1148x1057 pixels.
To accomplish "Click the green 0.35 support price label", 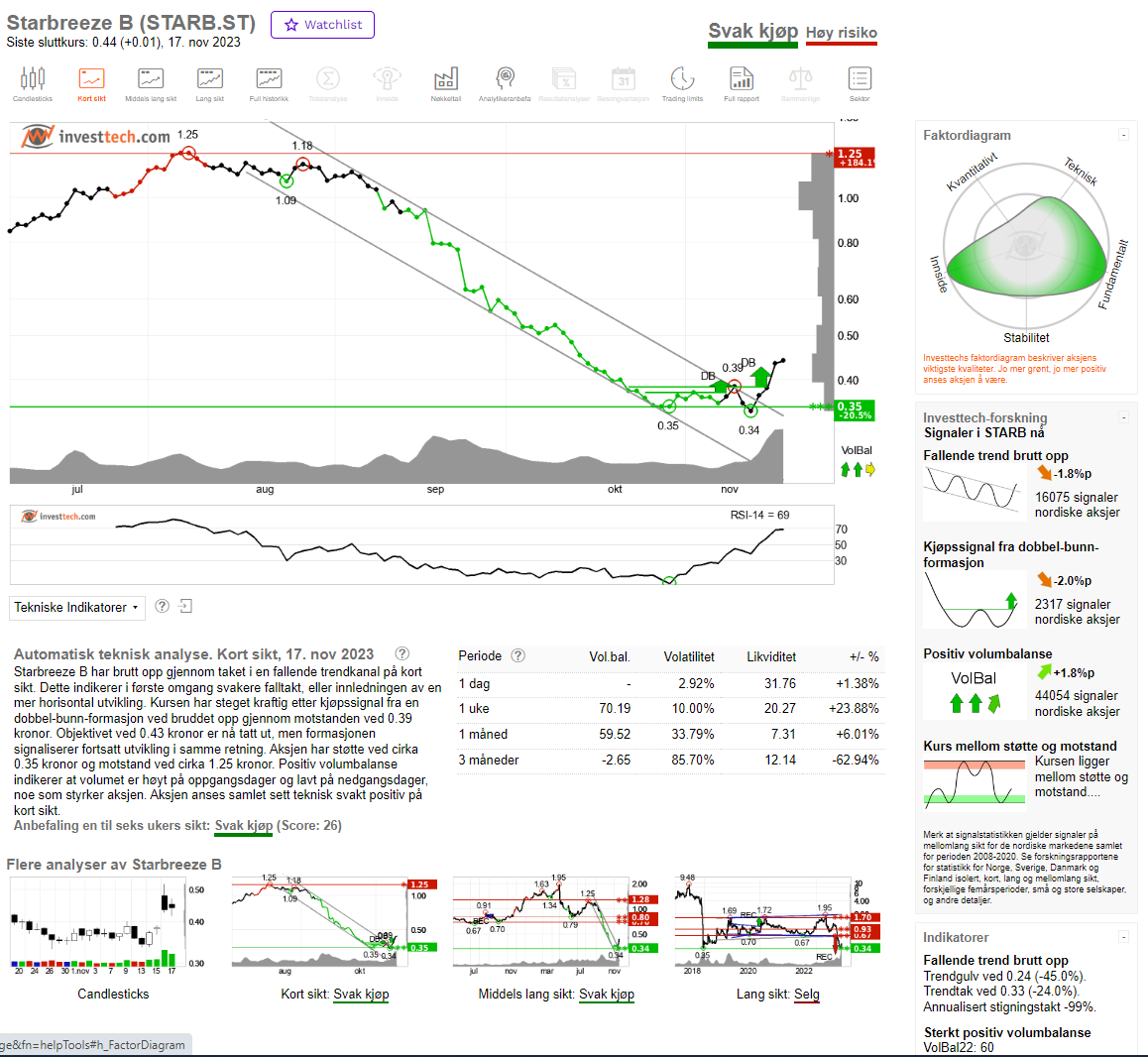I will point(855,411).
